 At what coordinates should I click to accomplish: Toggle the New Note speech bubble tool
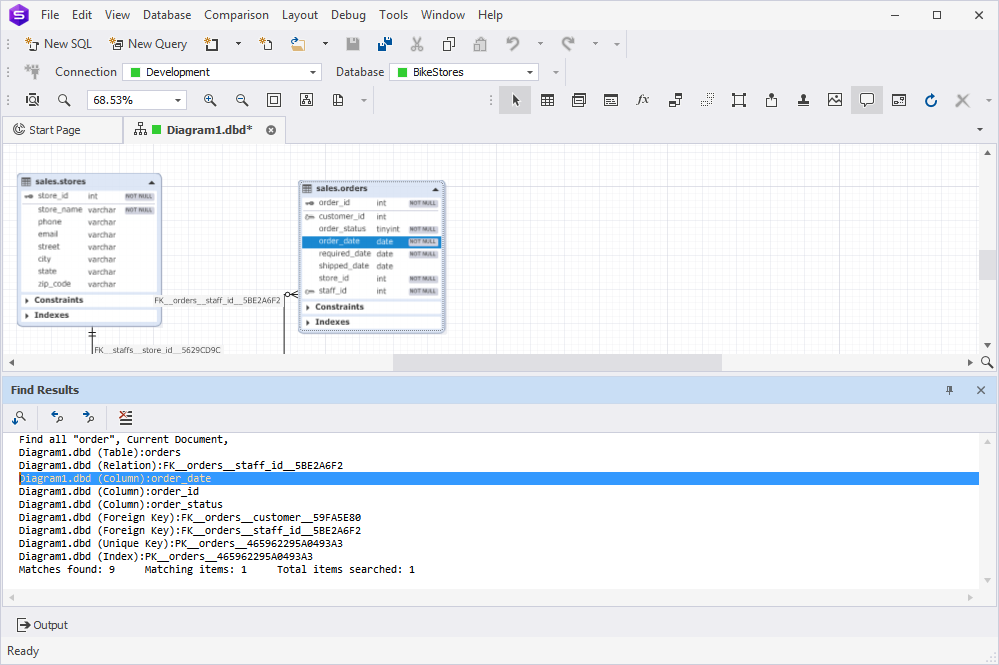tap(866, 100)
